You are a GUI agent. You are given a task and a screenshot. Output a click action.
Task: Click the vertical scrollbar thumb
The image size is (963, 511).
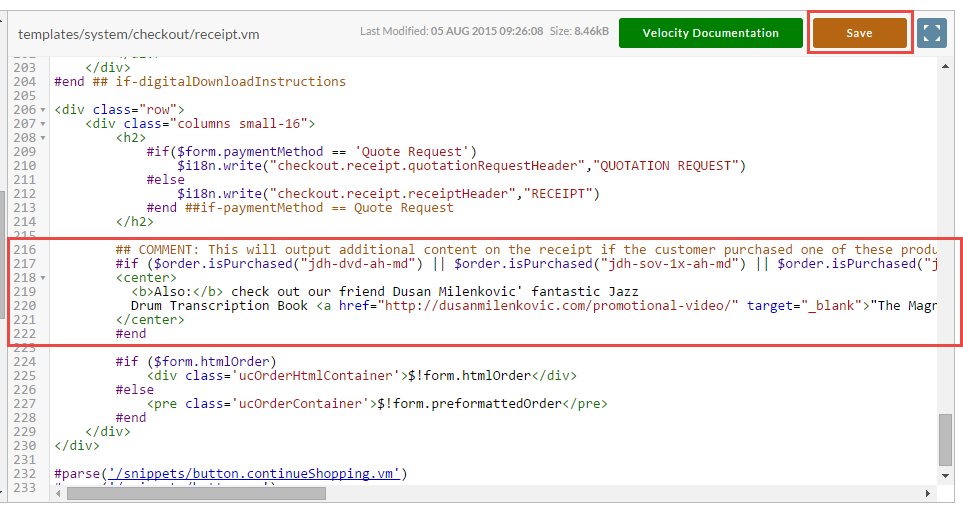(945, 440)
